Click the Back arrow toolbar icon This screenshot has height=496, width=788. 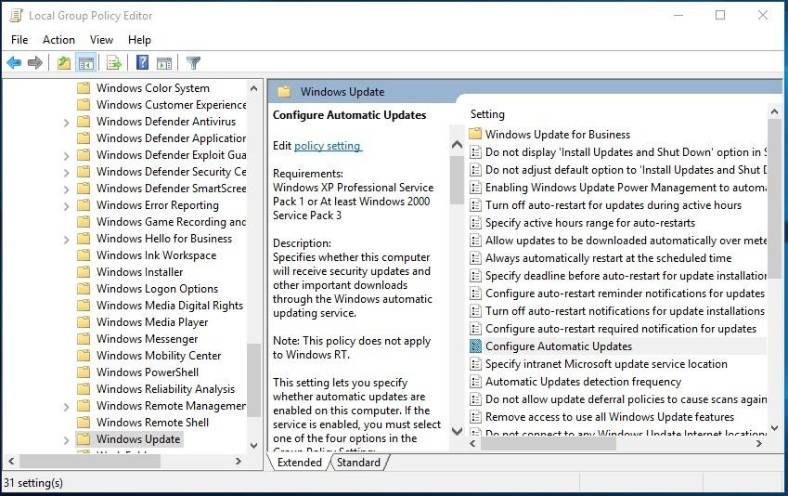coord(14,63)
